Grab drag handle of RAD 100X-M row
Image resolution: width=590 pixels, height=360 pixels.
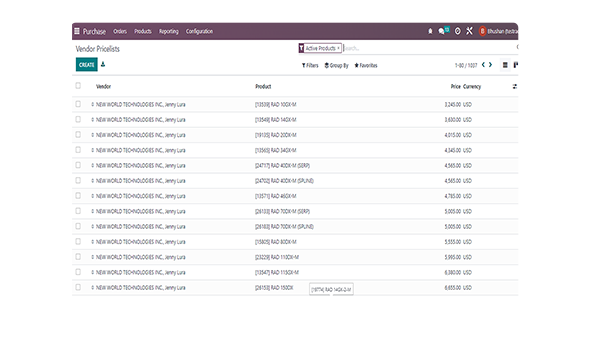pyautogui.click(x=93, y=105)
